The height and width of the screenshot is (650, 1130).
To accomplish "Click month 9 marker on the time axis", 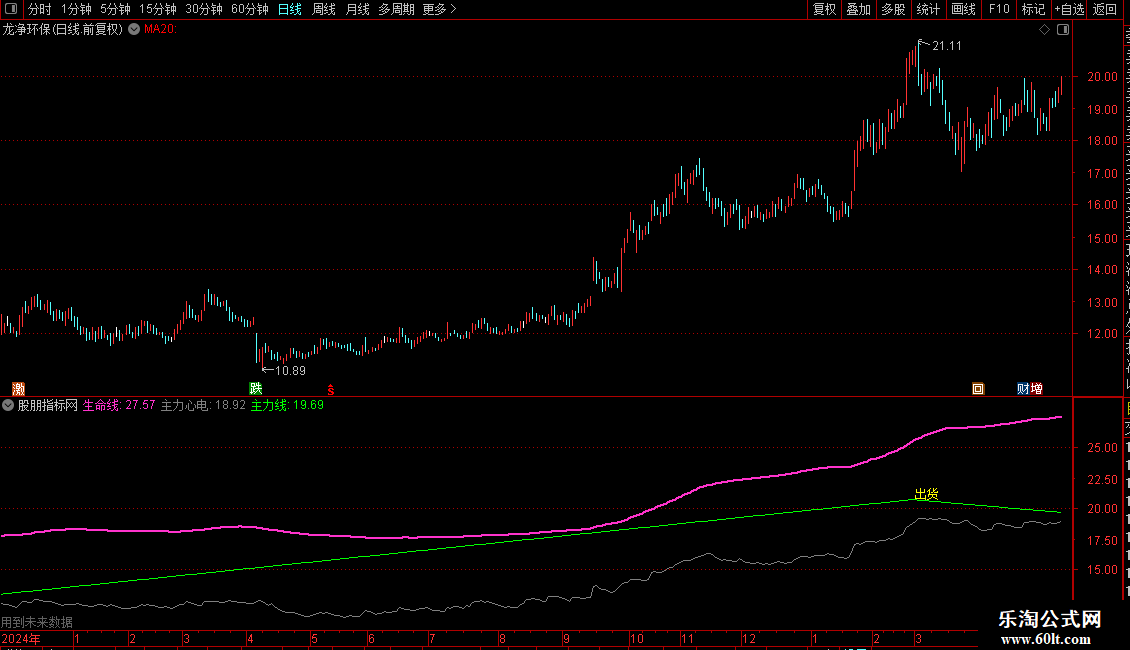I will coord(566,639).
